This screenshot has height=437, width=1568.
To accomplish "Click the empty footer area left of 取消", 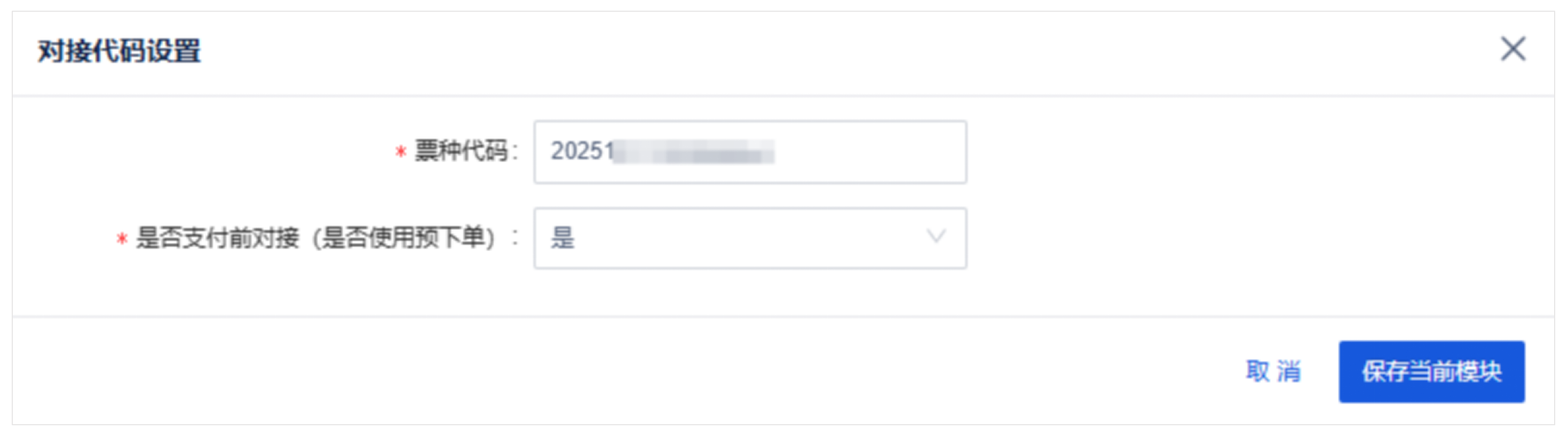I will pos(609,371).
